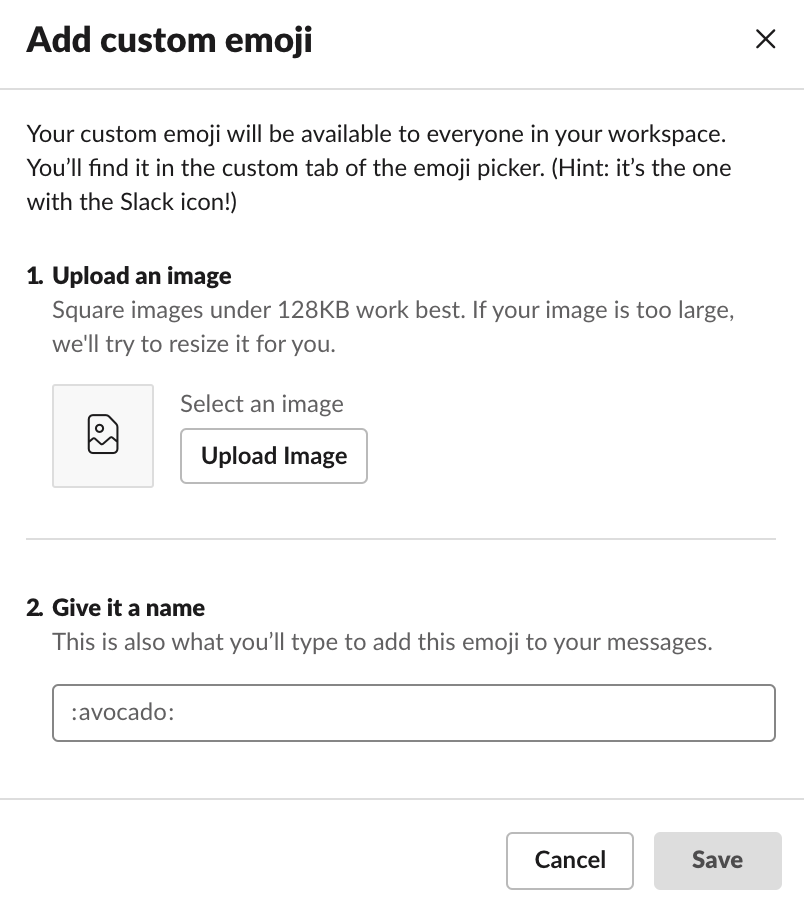Image resolution: width=804 pixels, height=914 pixels.
Task: Click the 128KB image size hint text
Action: (393, 326)
